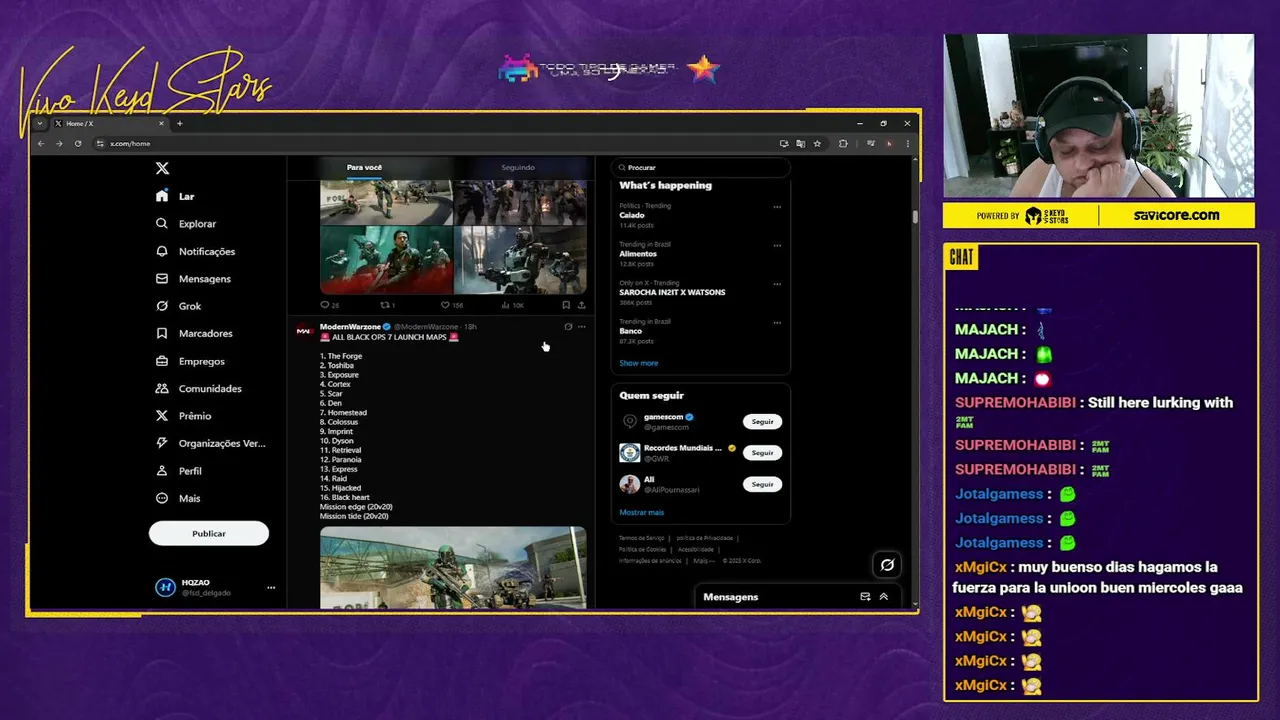Open a new browser tab
1280x720 pixels.
click(x=180, y=123)
